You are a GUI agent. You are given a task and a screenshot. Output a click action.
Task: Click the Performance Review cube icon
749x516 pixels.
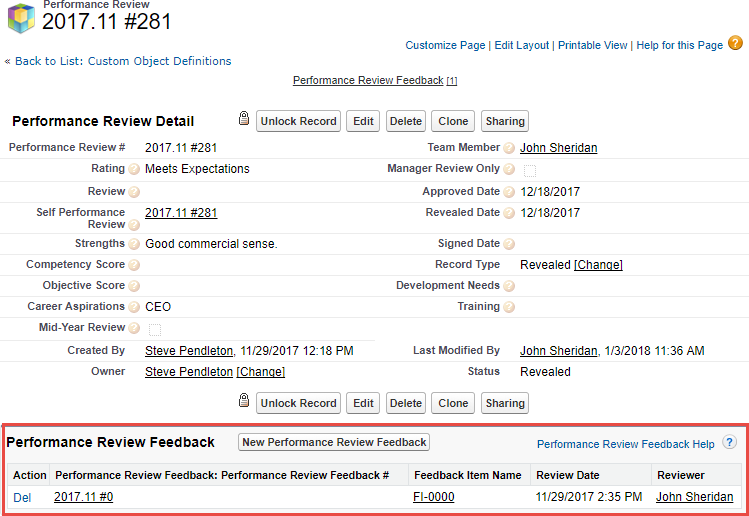[x=20, y=19]
